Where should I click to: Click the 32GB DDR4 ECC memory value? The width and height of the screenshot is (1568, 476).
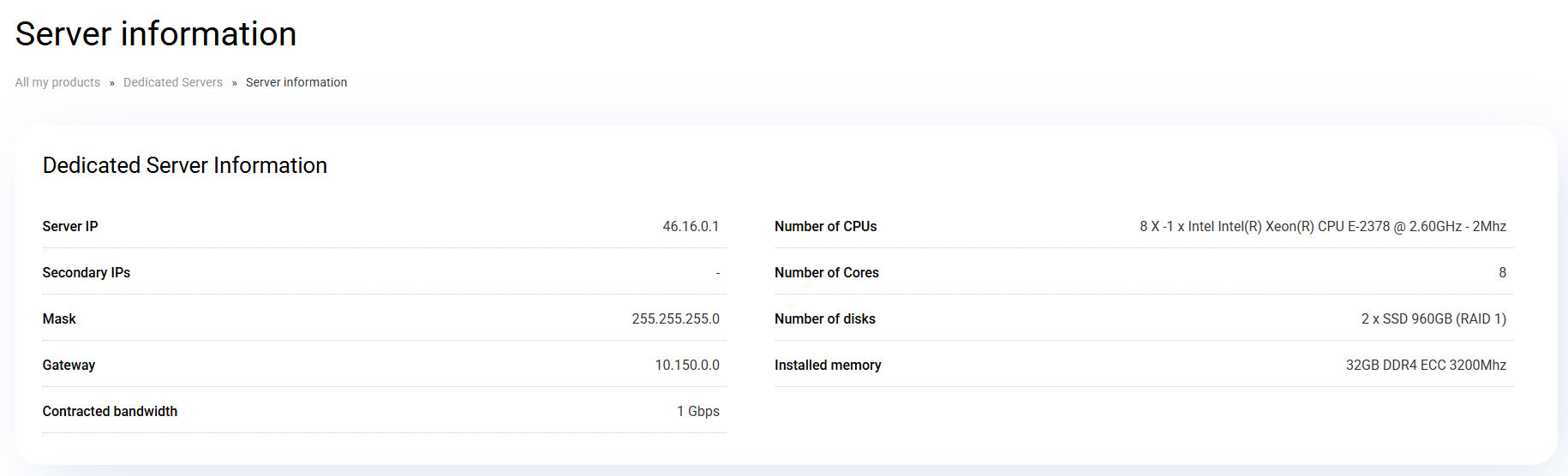pyautogui.click(x=1426, y=365)
